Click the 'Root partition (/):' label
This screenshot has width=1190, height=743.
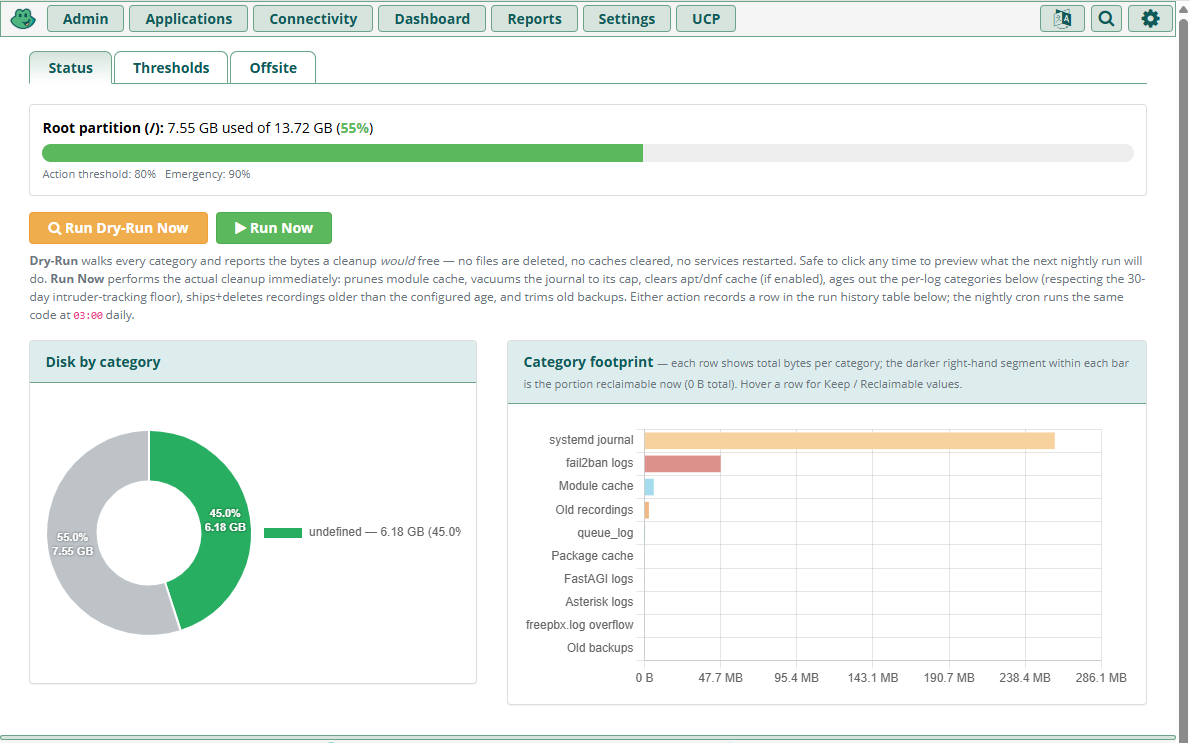tap(103, 128)
